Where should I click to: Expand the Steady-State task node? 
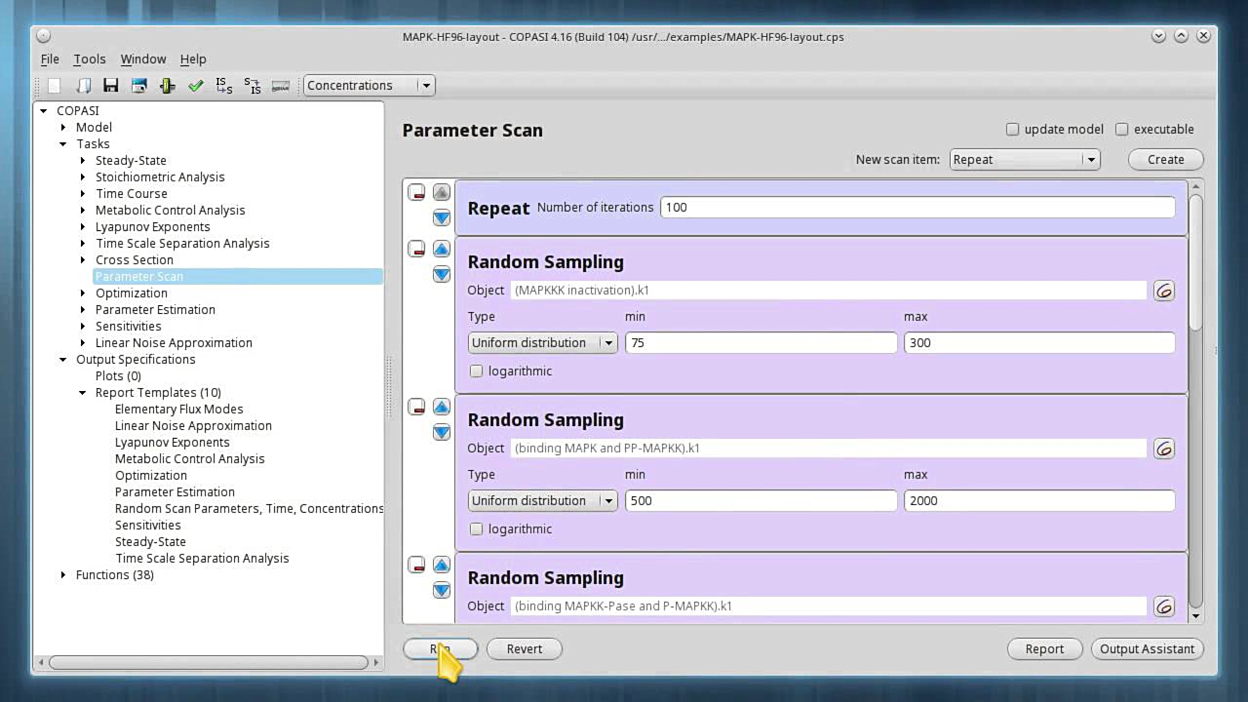(83, 161)
